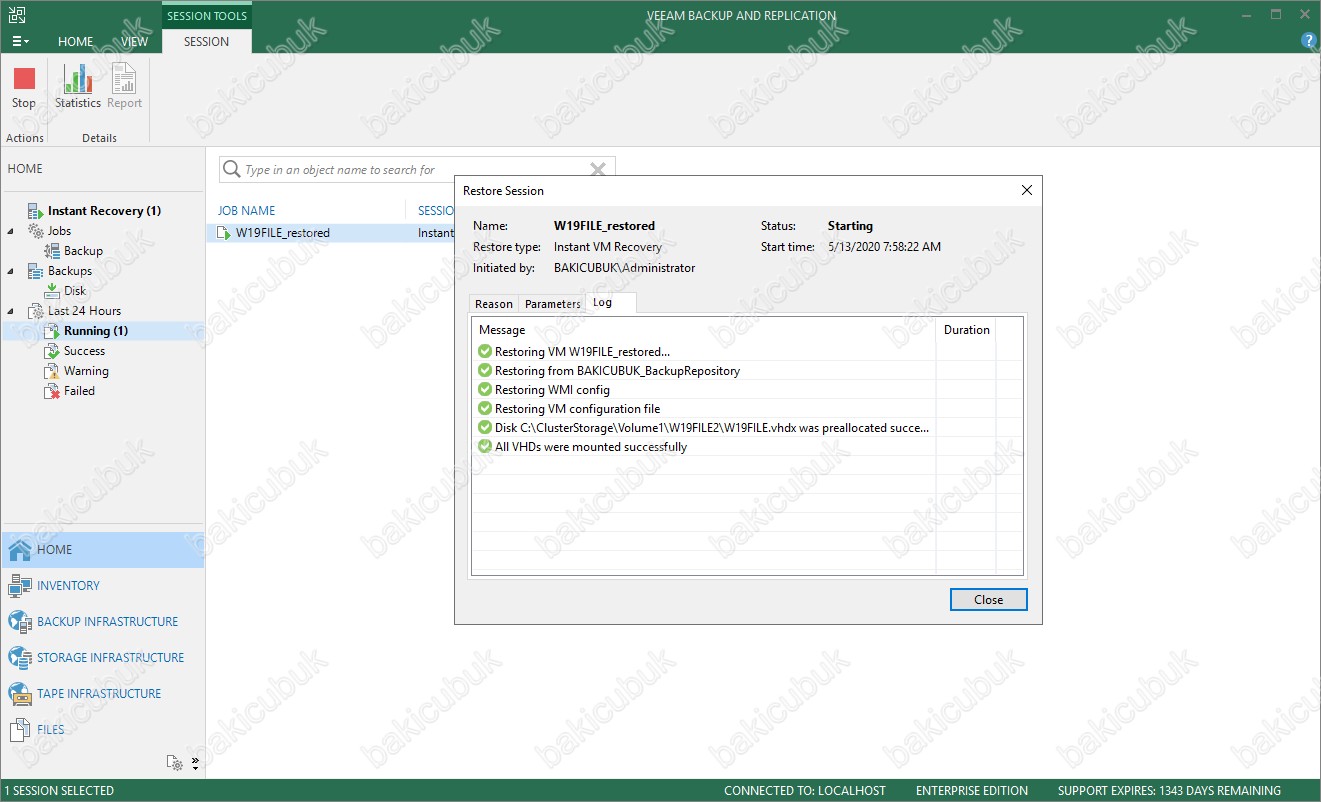Select the Success sessions node
1321x802 pixels.
(84, 351)
